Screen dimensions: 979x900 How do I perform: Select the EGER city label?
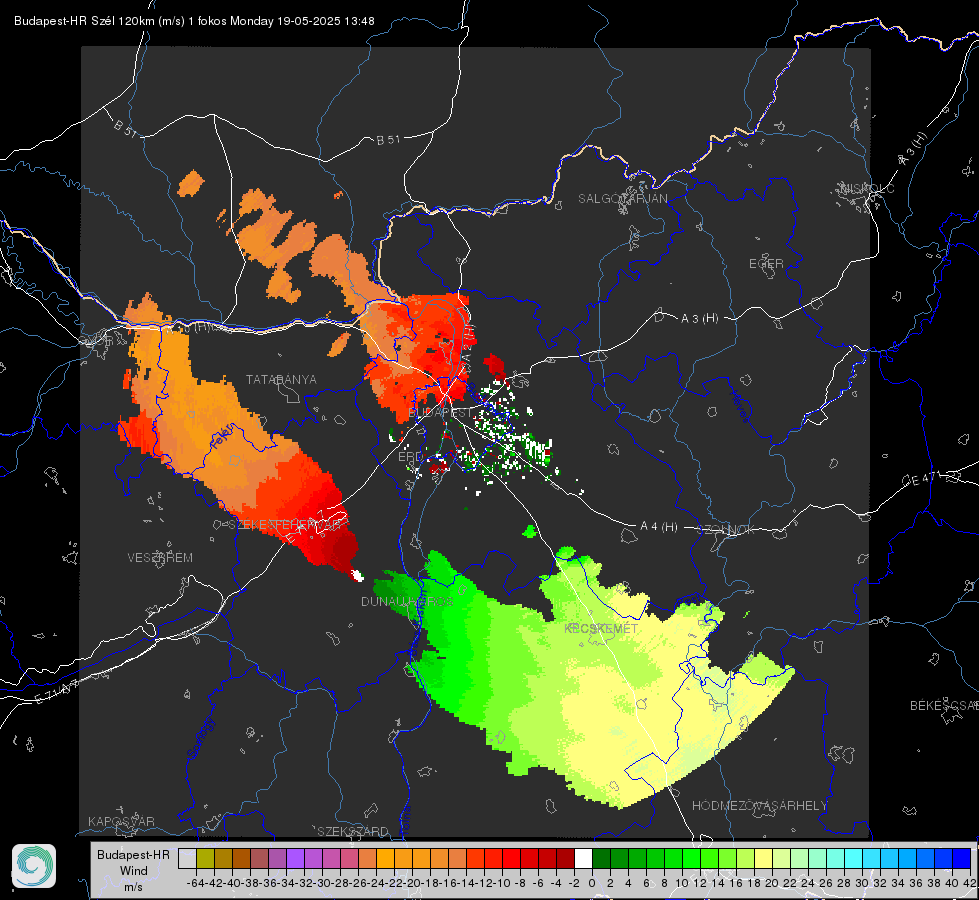tap(766, 264)
